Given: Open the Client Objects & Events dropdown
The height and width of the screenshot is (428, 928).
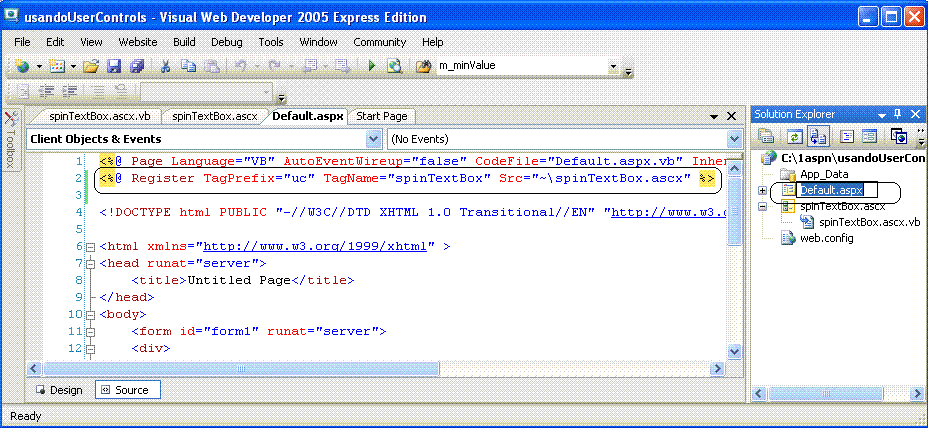Looking at the screenshot, I should tap(373, 140).
